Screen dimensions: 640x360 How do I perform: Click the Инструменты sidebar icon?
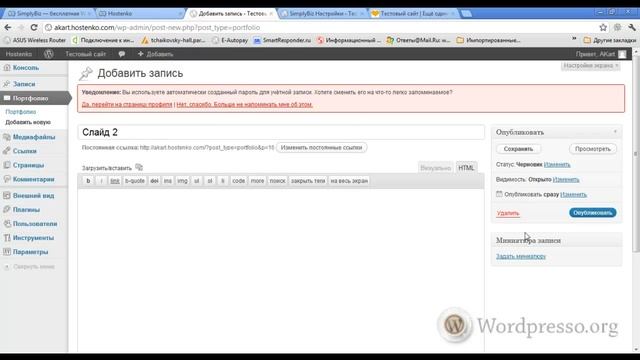(x=7, y=238)
